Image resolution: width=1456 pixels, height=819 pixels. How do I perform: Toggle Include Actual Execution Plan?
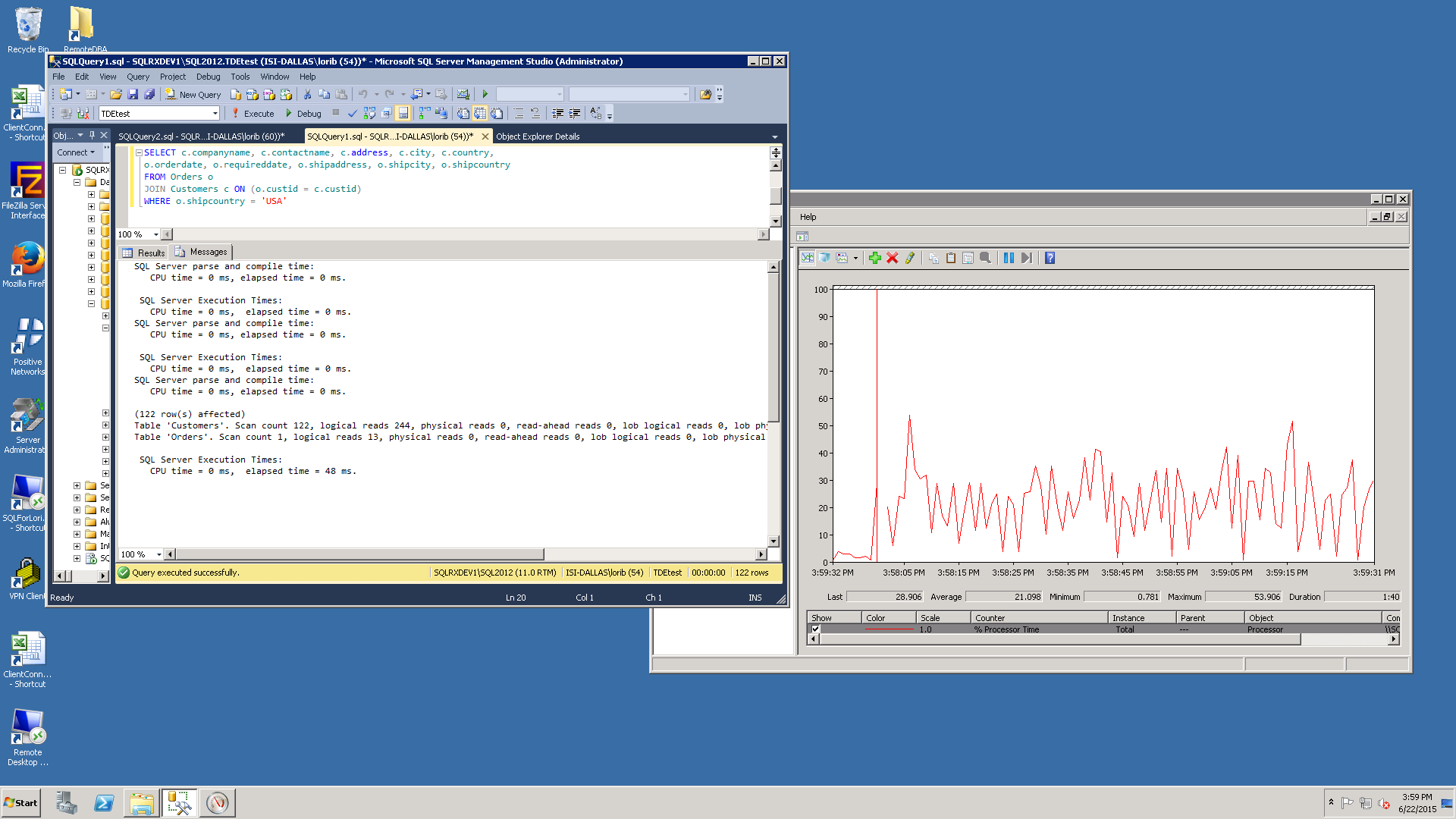425,114
